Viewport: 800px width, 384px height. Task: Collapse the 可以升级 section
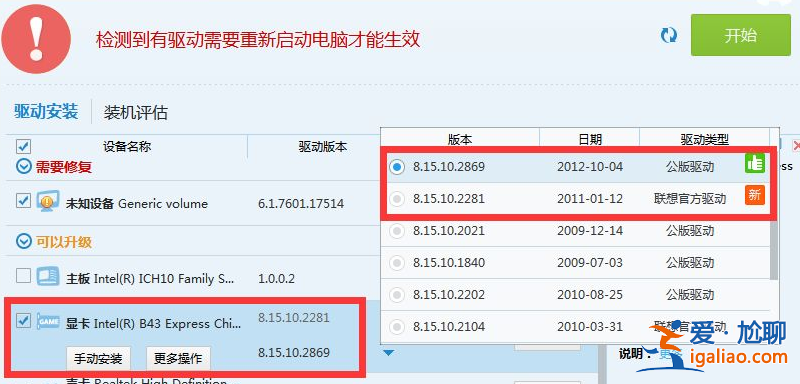click(x=23, y=241)
